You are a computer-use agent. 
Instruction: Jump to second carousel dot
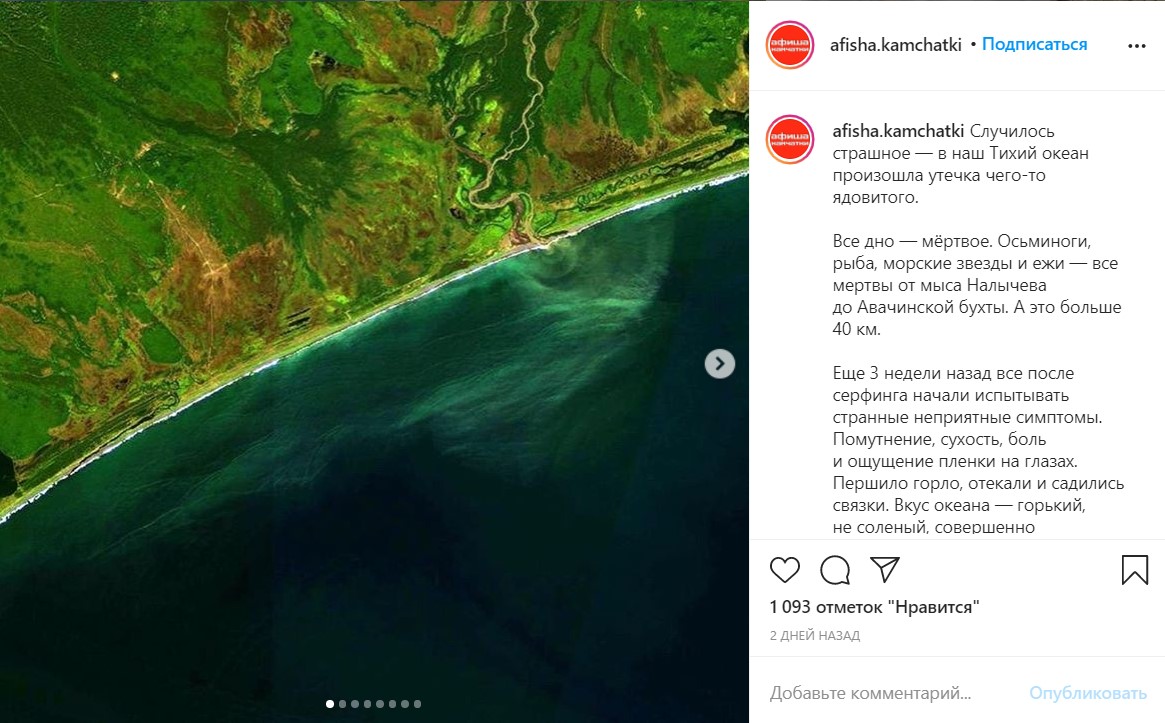point(343,704)
